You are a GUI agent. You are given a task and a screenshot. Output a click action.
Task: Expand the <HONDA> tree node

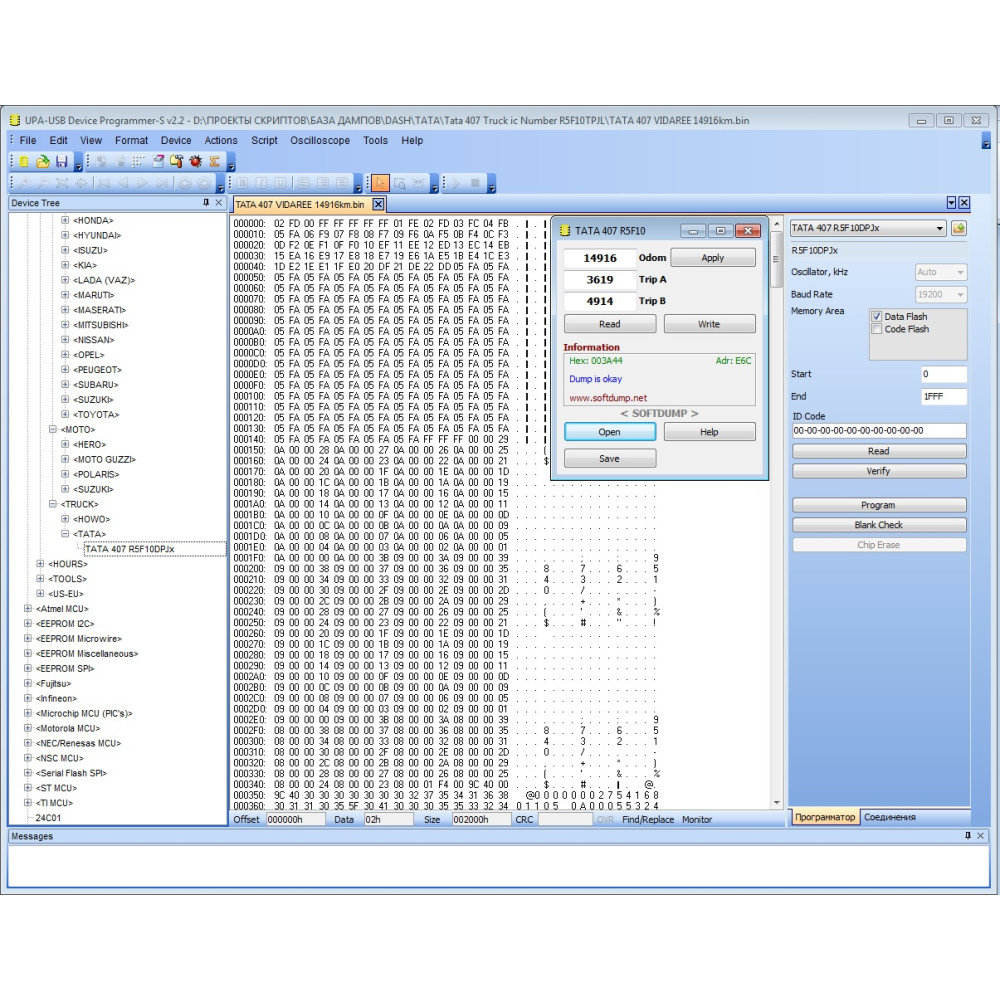tap(65, 220)
